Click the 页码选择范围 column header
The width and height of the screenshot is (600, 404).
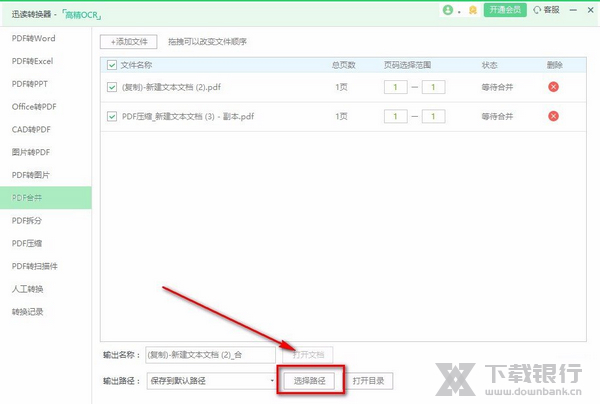point(408,65)
